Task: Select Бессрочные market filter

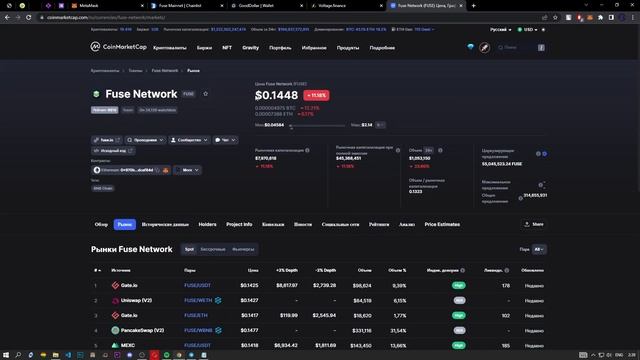Action: [x=213, y=249]
